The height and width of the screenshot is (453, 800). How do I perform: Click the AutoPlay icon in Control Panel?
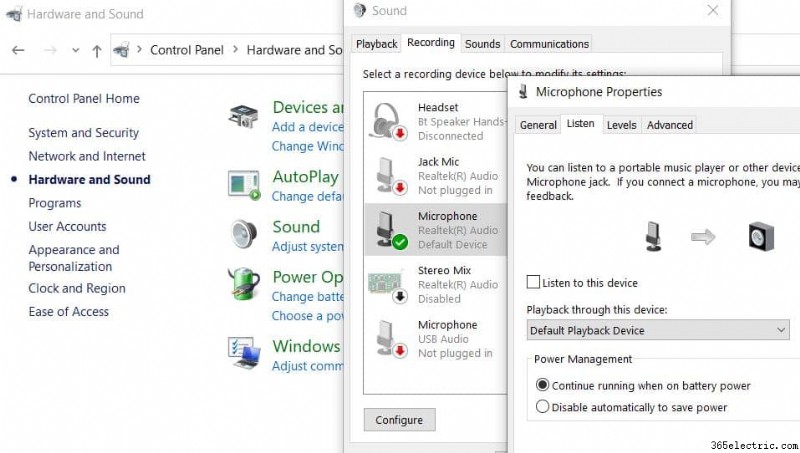tap(244, 185)
